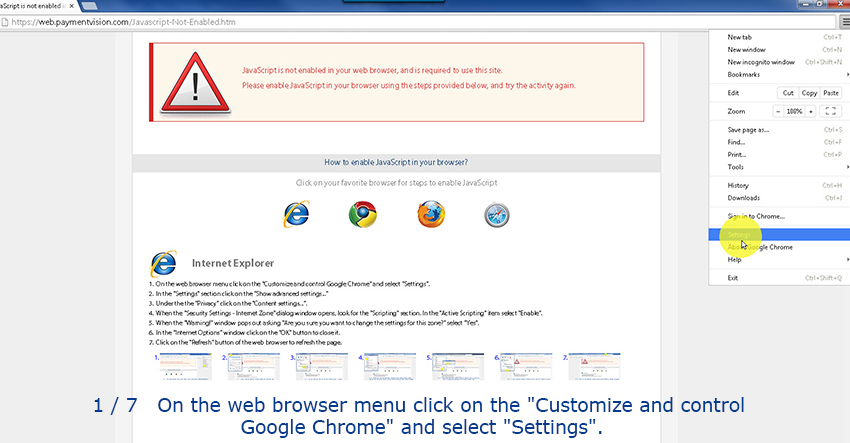This screenshot has width=850, height=443.
Task: Click instruction line 7 about the "Refresh" button
Action: (x=246, y=343)
